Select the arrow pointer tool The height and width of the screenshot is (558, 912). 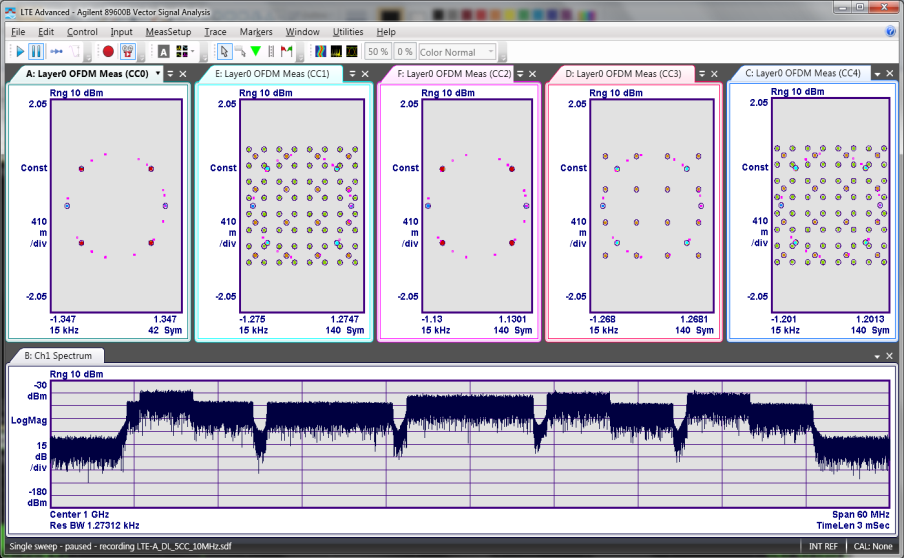click(x=224, y=51)
